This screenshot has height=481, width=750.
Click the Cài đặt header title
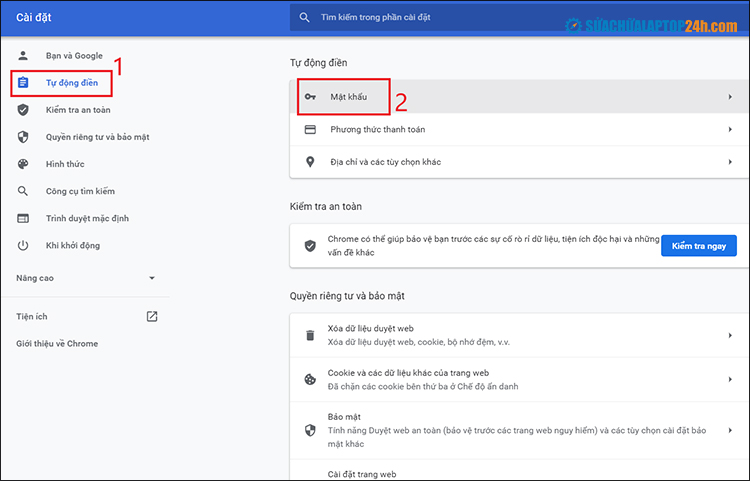click(x=33, y=18)
